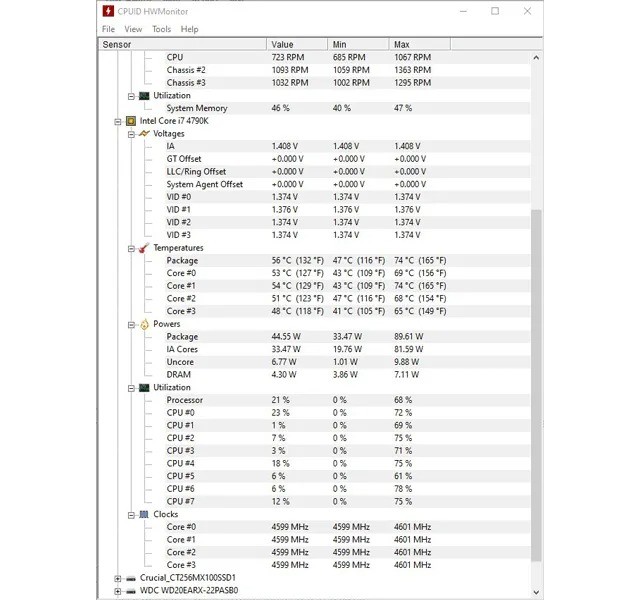Click the 44.55 W package power value
Viewport: 640px width, 600px height.
(x=286, y=337)
